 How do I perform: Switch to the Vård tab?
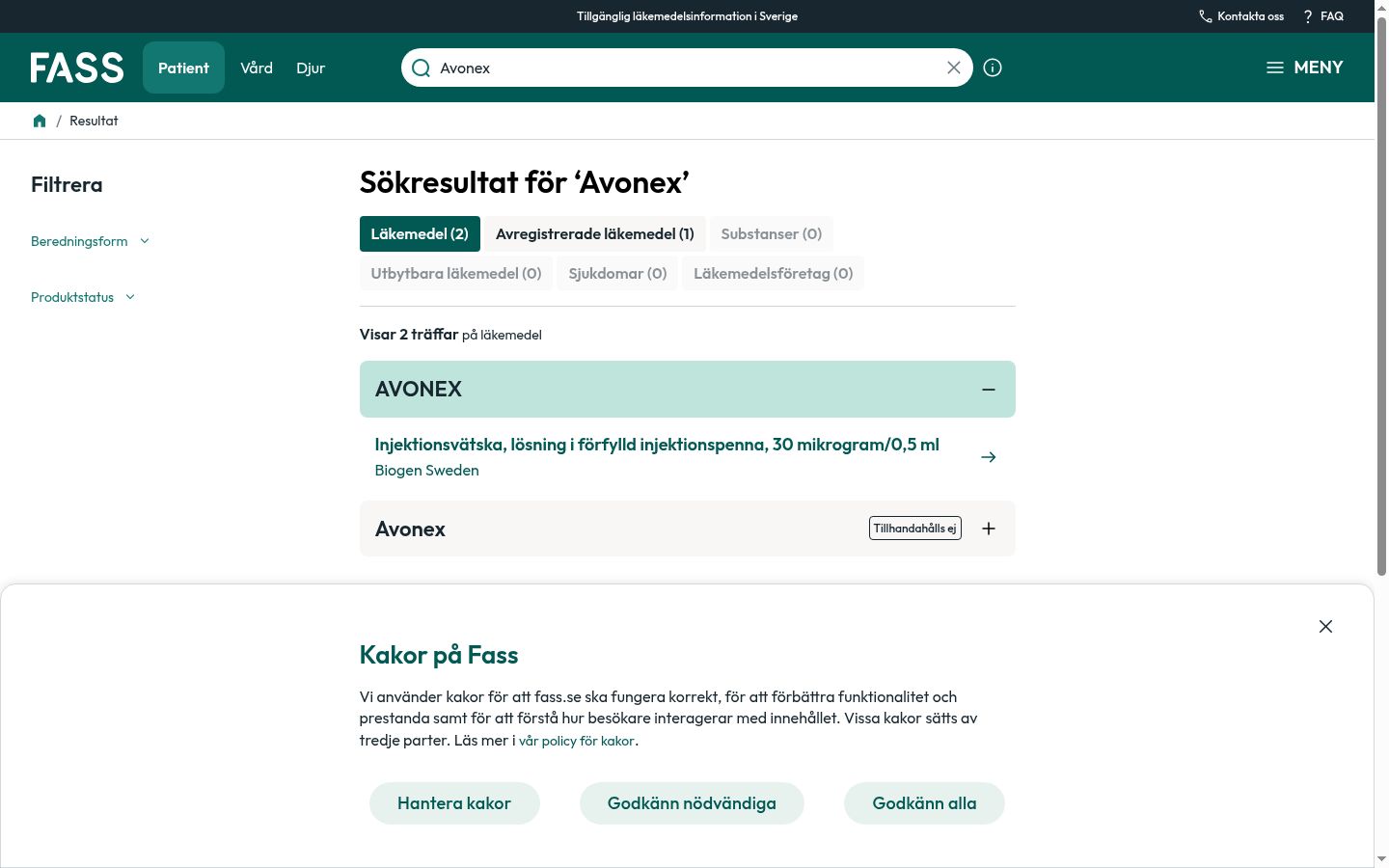[x=257, y=68]
